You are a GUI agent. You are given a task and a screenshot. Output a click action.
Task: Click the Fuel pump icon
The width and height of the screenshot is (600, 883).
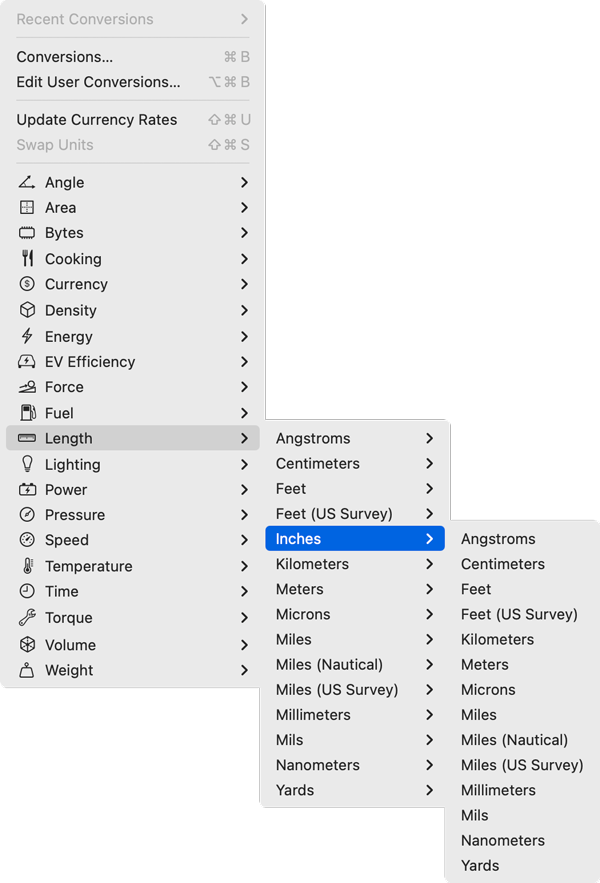click(x=27, y=413)
